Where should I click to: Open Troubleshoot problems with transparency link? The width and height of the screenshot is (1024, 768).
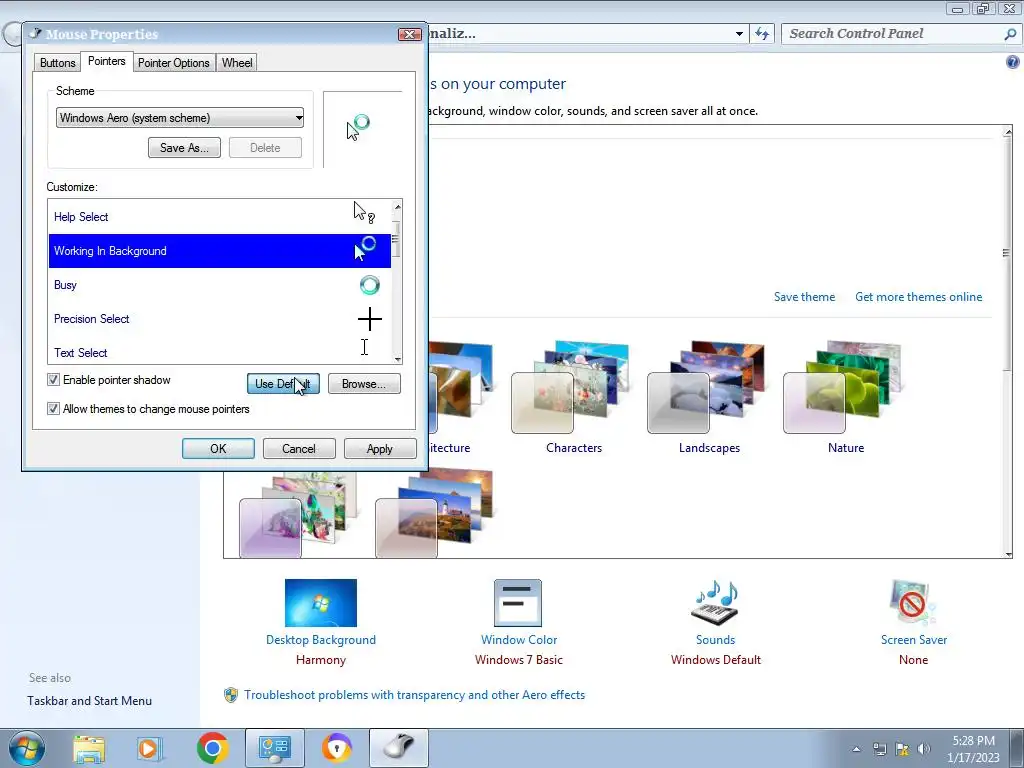[414, 695]
